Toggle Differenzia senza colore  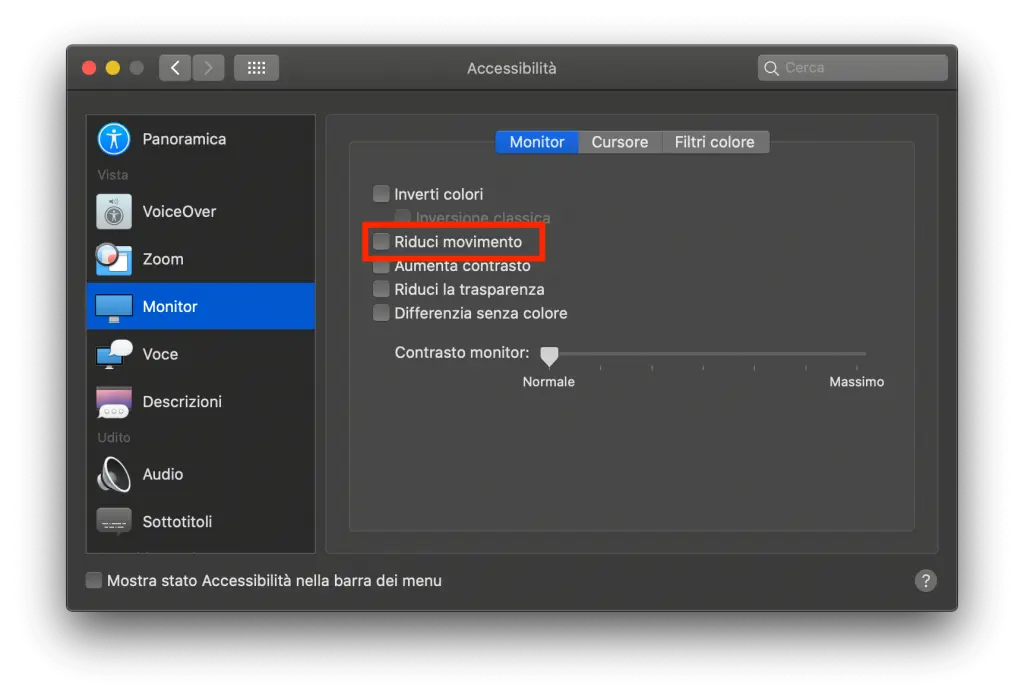(381, 312)
